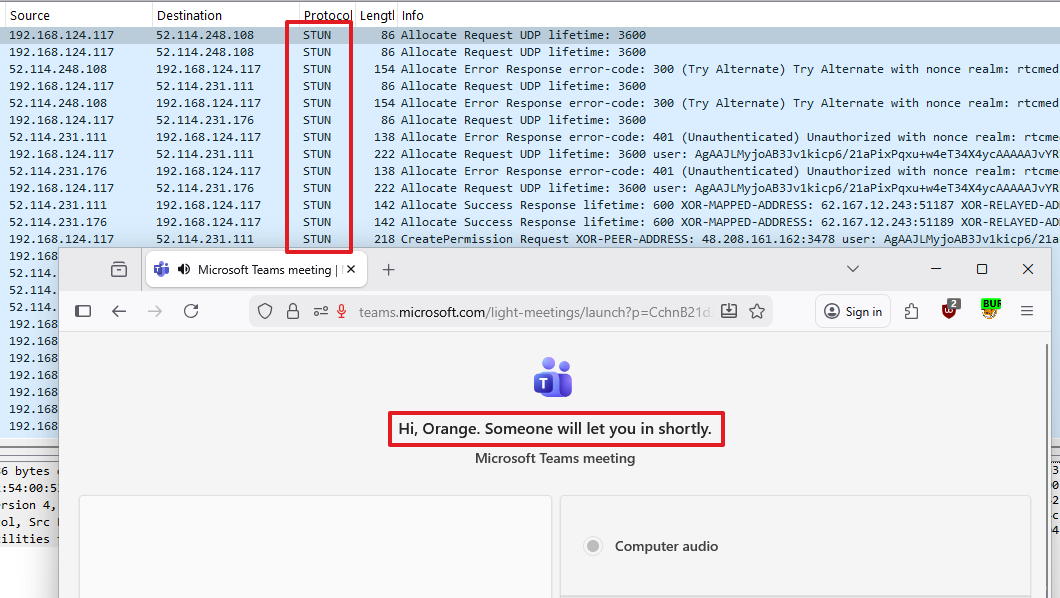Click the Sign in button
1060x598 pixels.
click(x=853, y=311)
